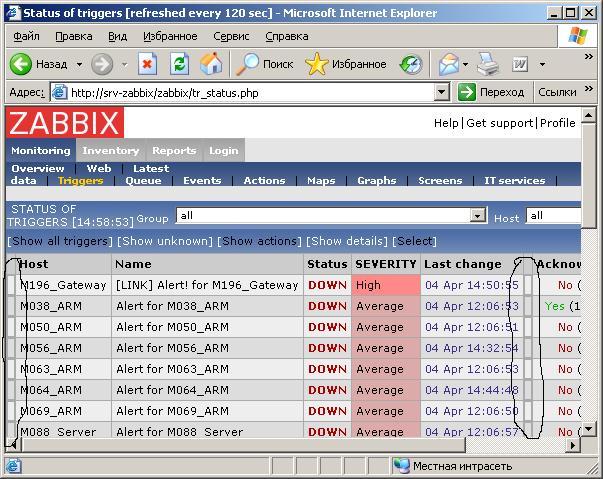Viewport: 603px width, 479px height.
Task: Click Yes acknowledge for M038_ARM
Action: point(555,306)
